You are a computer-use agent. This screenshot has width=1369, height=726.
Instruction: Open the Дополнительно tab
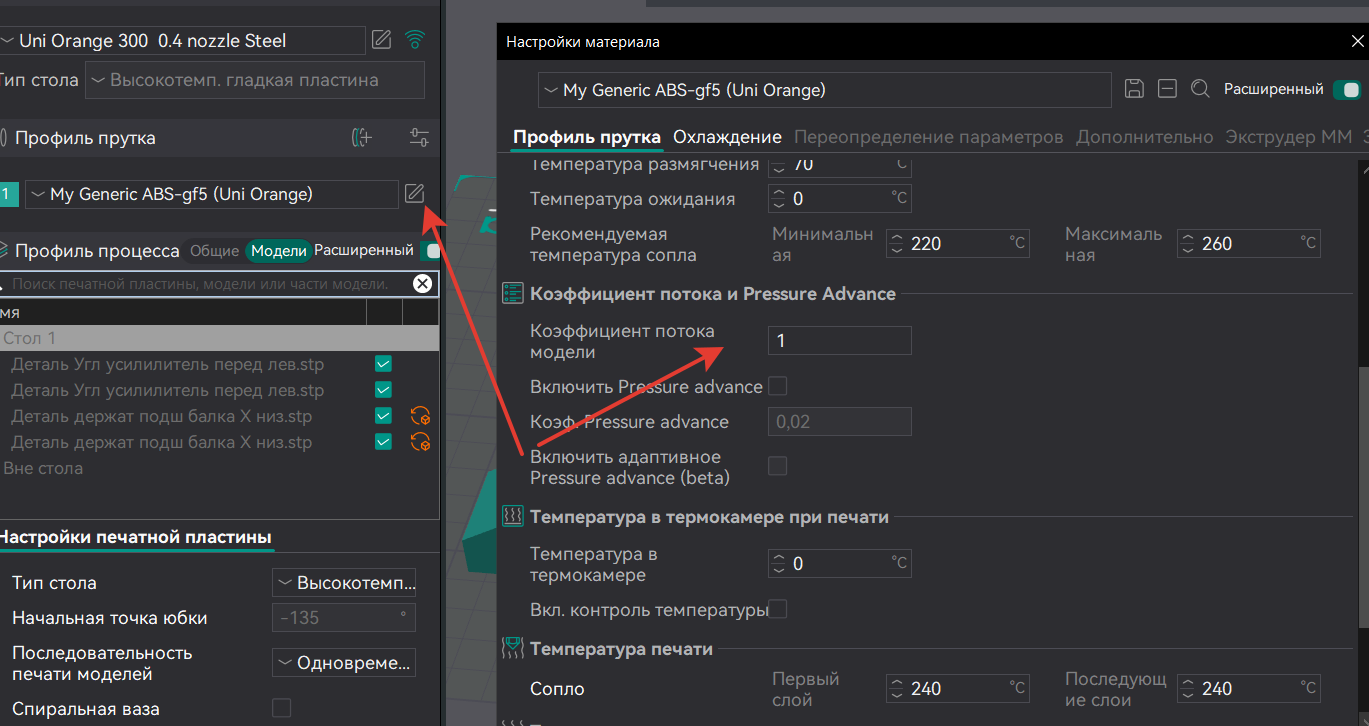tap(1144, 137)
